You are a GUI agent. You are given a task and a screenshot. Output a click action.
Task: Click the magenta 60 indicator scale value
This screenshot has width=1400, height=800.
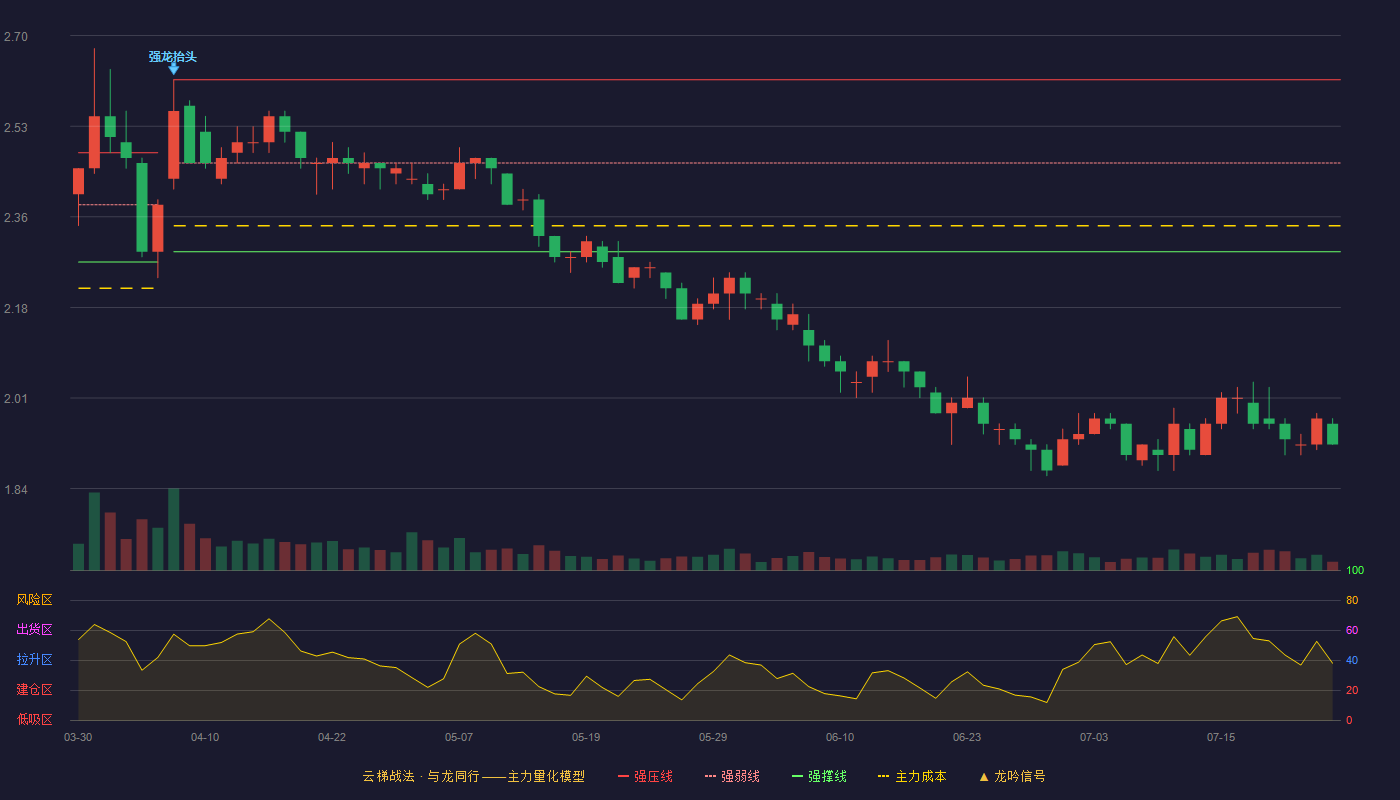click(x=1352, y=630)
